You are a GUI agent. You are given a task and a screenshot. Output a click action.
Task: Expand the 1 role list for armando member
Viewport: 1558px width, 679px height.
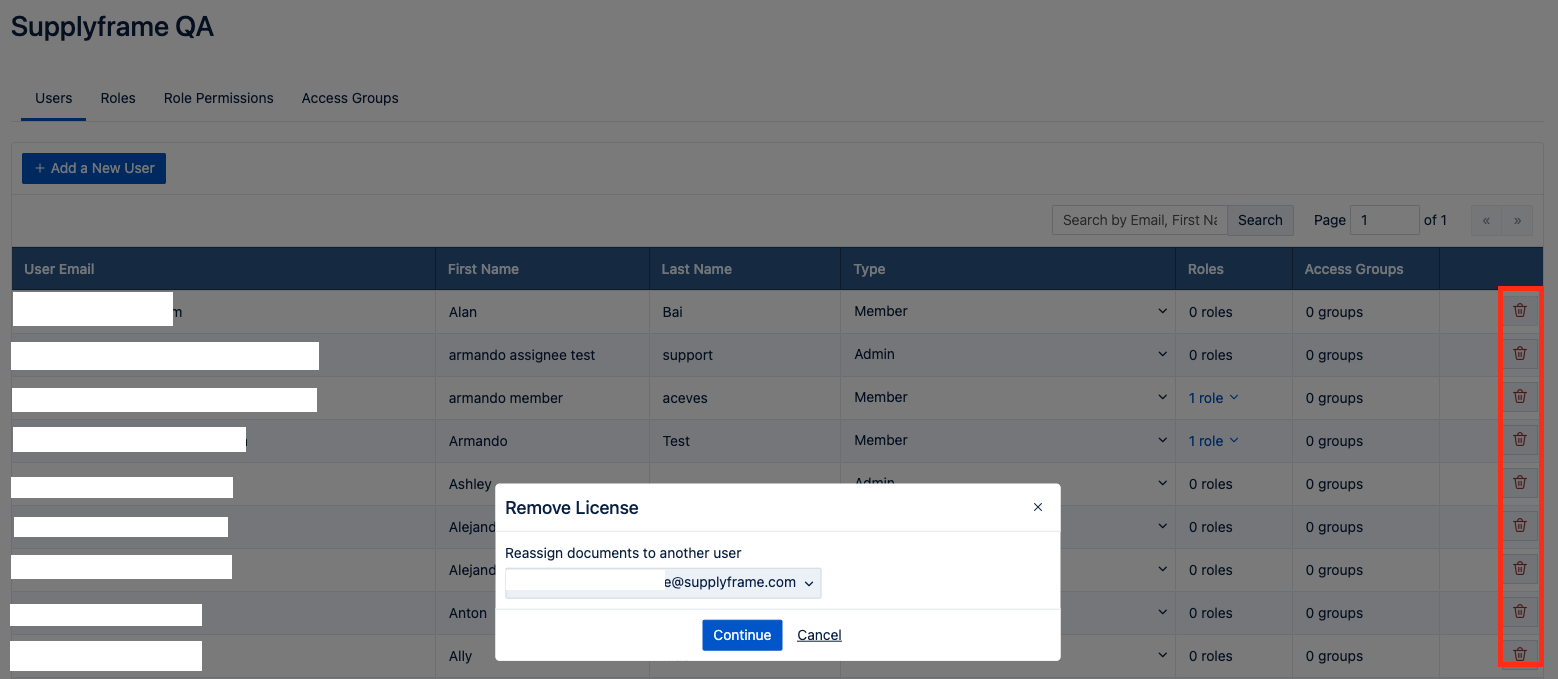click(1213, 398)
